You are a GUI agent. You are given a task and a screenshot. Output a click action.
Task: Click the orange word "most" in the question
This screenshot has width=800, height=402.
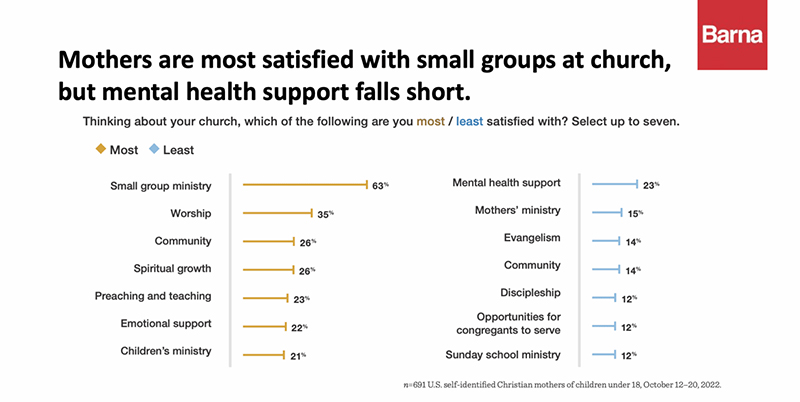pos(431,124)
